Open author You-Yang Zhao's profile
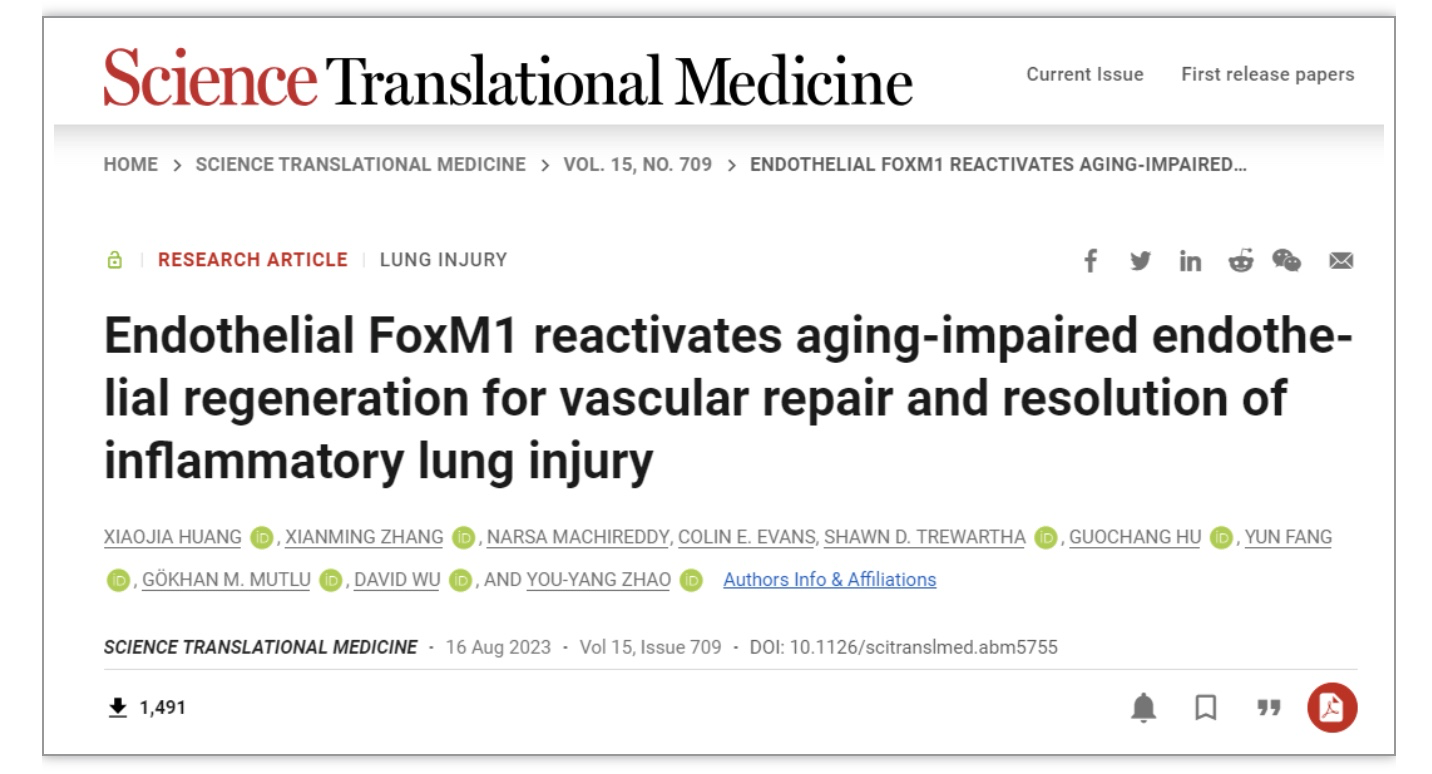1432x774 pixels. click(599, 580)
